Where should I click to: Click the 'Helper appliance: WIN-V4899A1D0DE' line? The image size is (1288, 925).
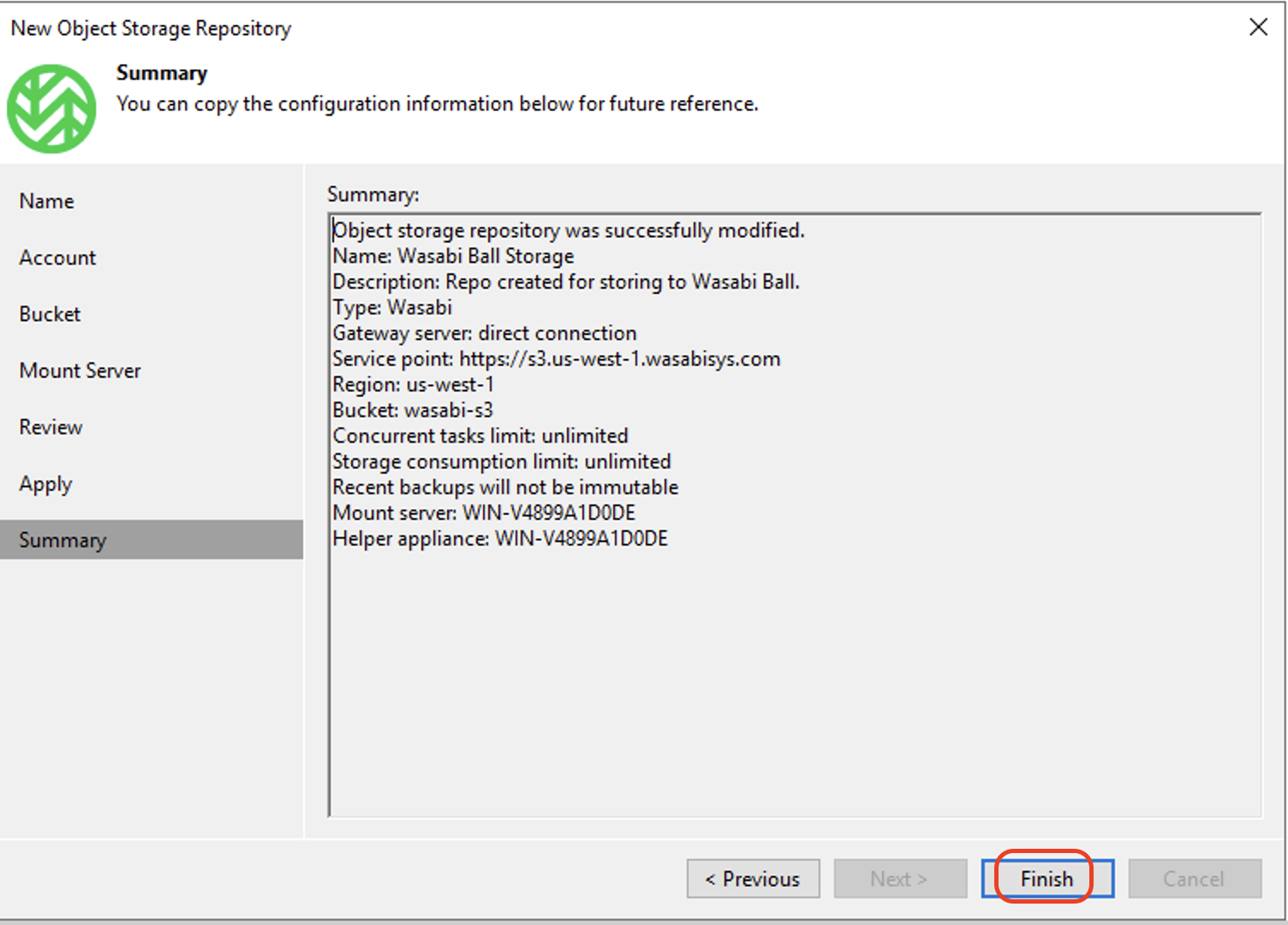click(x=500, y=539)
